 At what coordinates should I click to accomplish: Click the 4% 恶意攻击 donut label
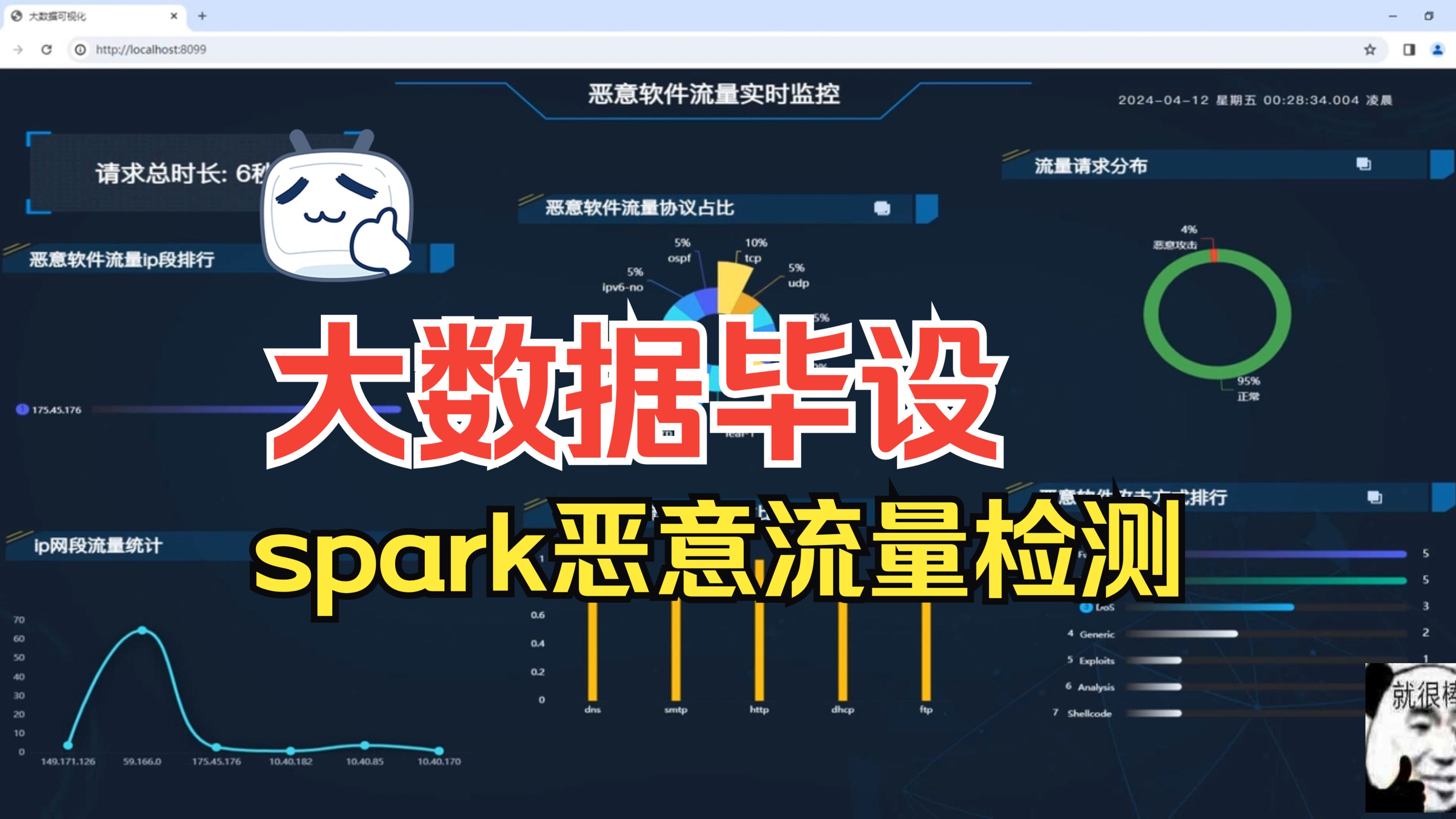pyautogui.click(x=1176, y=237)
